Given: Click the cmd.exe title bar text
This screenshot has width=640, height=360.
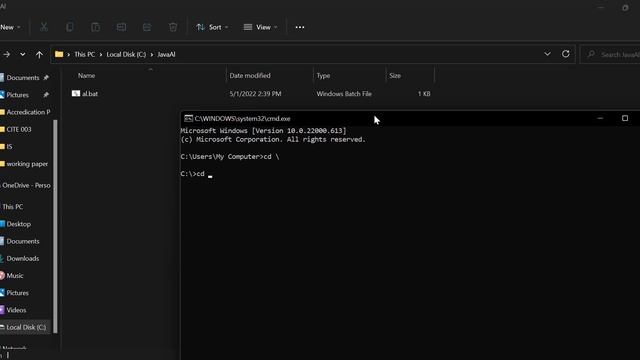Looking at the screenshot, I should (x=242, y=118).
